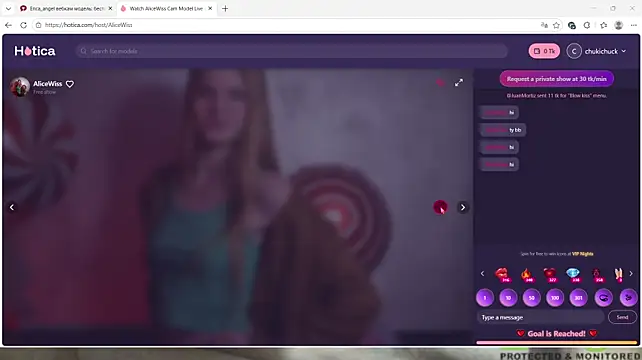The width and height of the screenshot is (642, 360).
Task: Click the goal progress bar
Action: tap(557, 342)
